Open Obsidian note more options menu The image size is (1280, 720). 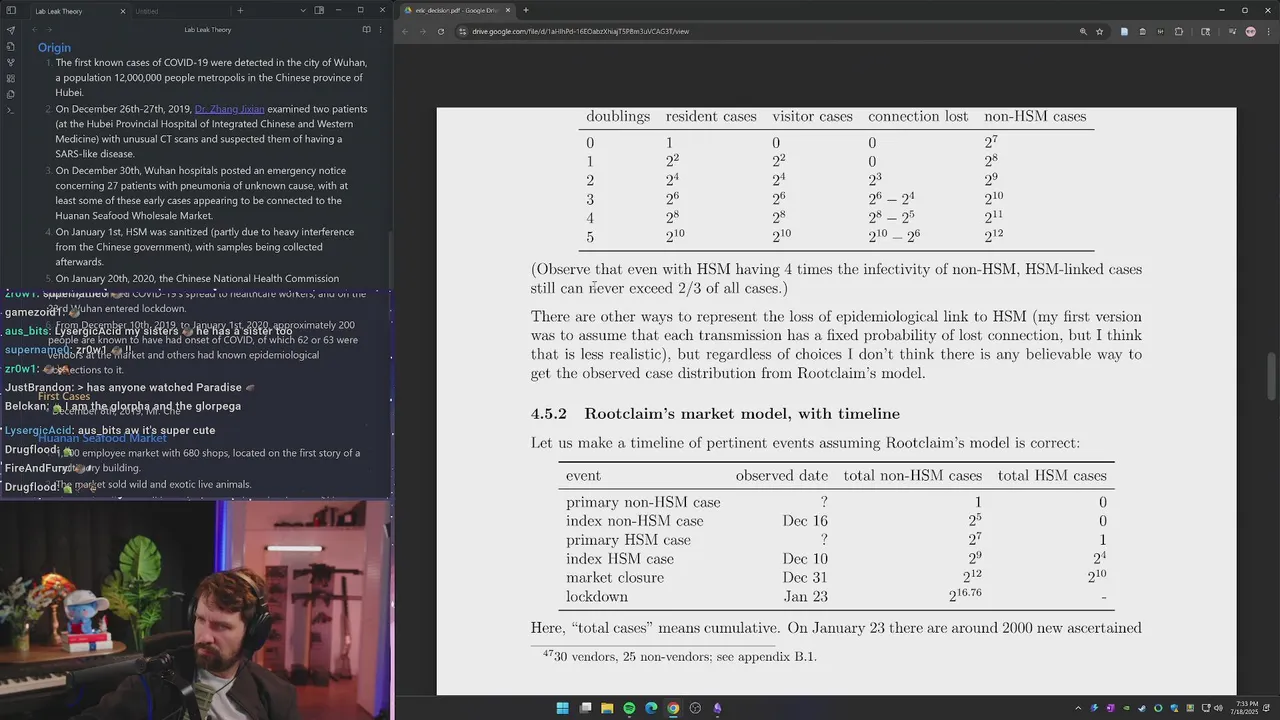(381, 30)
